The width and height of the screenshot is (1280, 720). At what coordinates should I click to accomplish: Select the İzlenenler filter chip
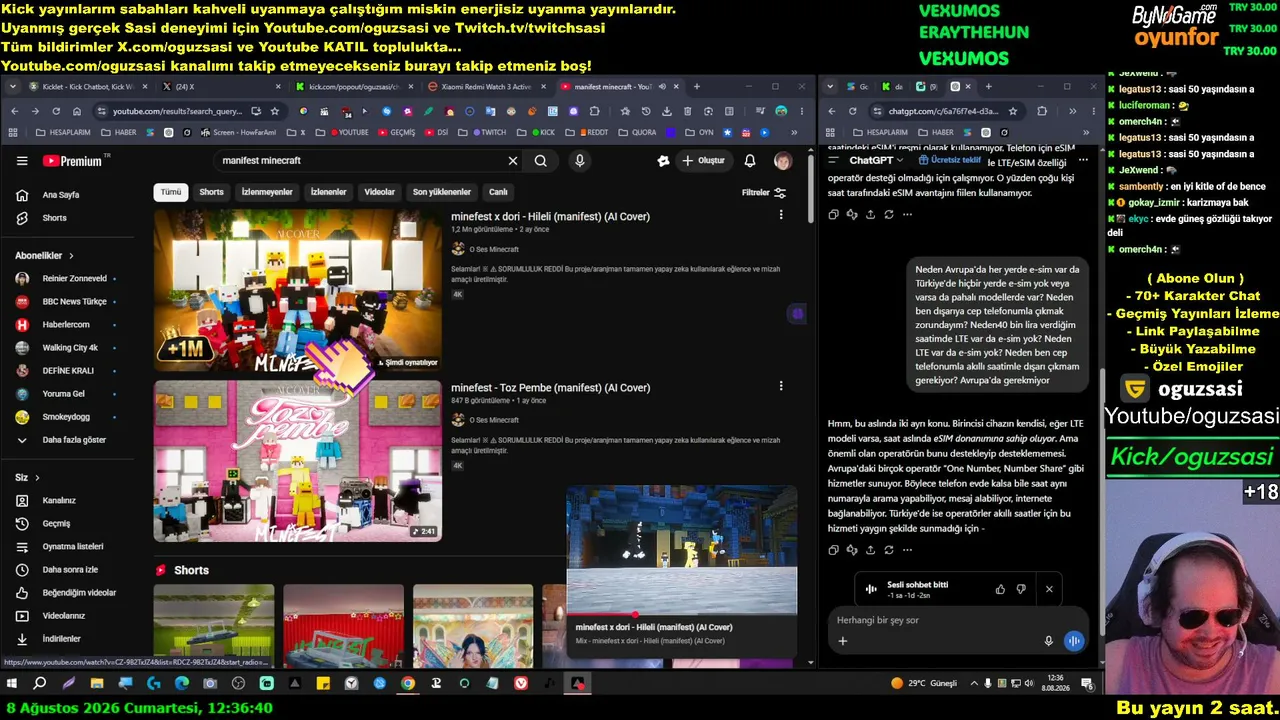328,192
